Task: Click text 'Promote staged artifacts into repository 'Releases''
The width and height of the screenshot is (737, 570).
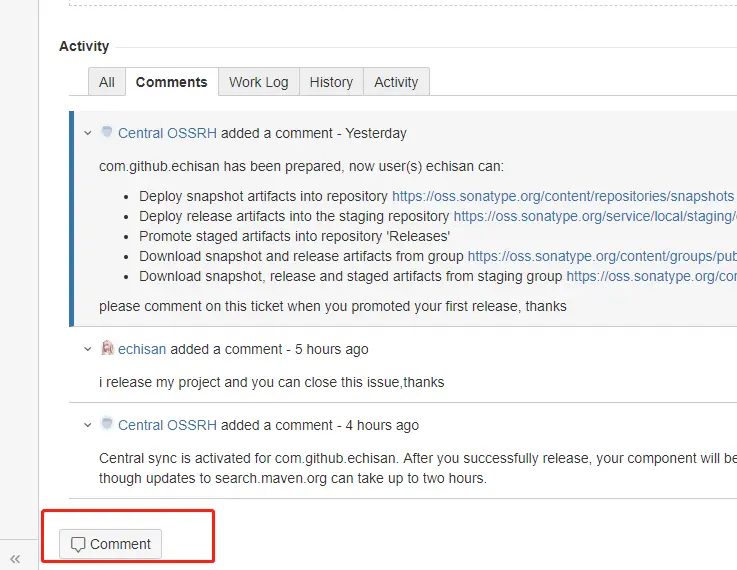Action: (294, 236)
